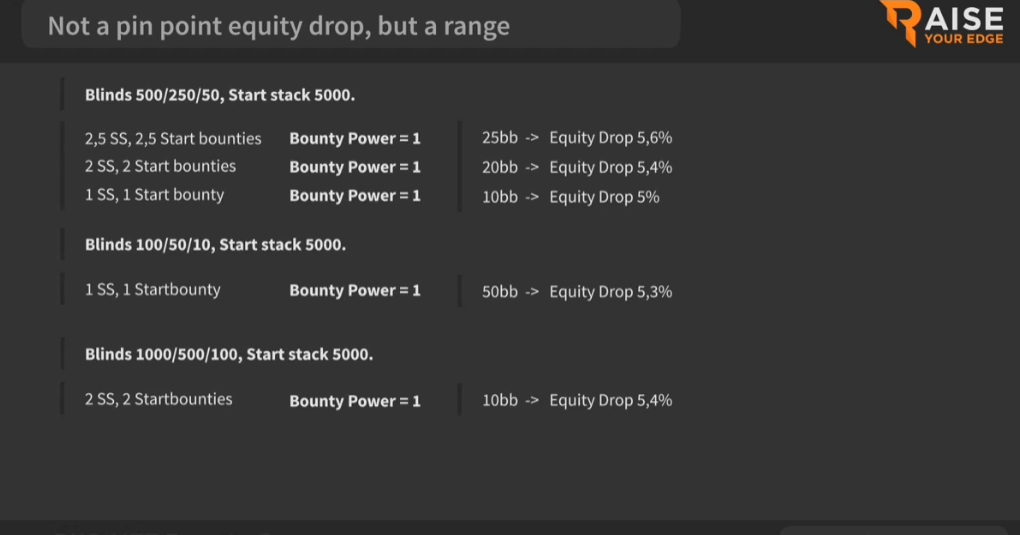Image resolution: width=1020 pixels, height=535 pixels.
Task: Click the 10bb Equity Drop 5% text
Action: coord(570,197)
